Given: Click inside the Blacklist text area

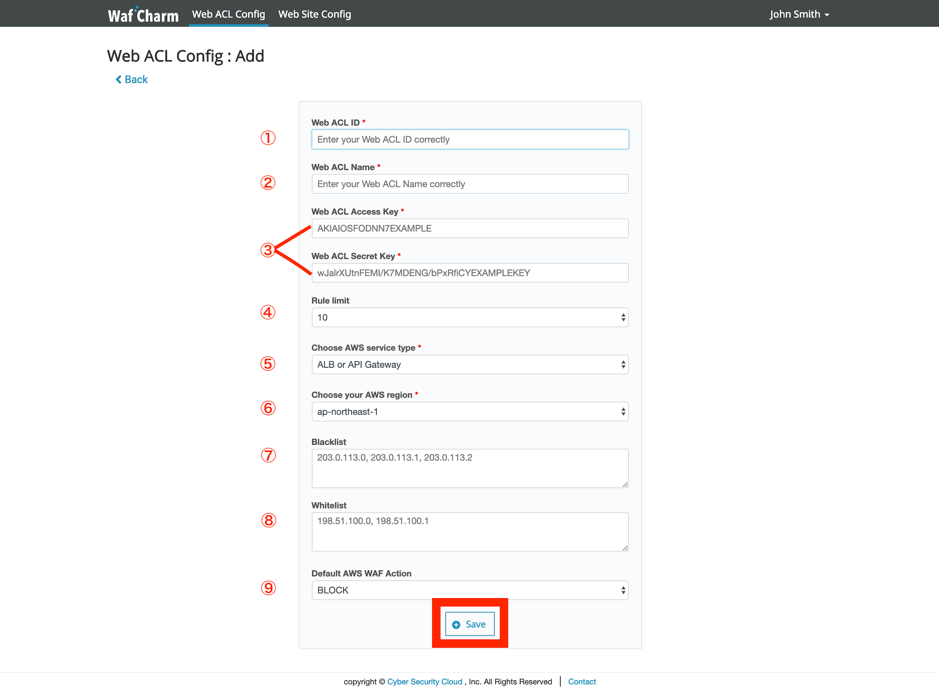Looking at the screenshot, I should pos(469,468).
